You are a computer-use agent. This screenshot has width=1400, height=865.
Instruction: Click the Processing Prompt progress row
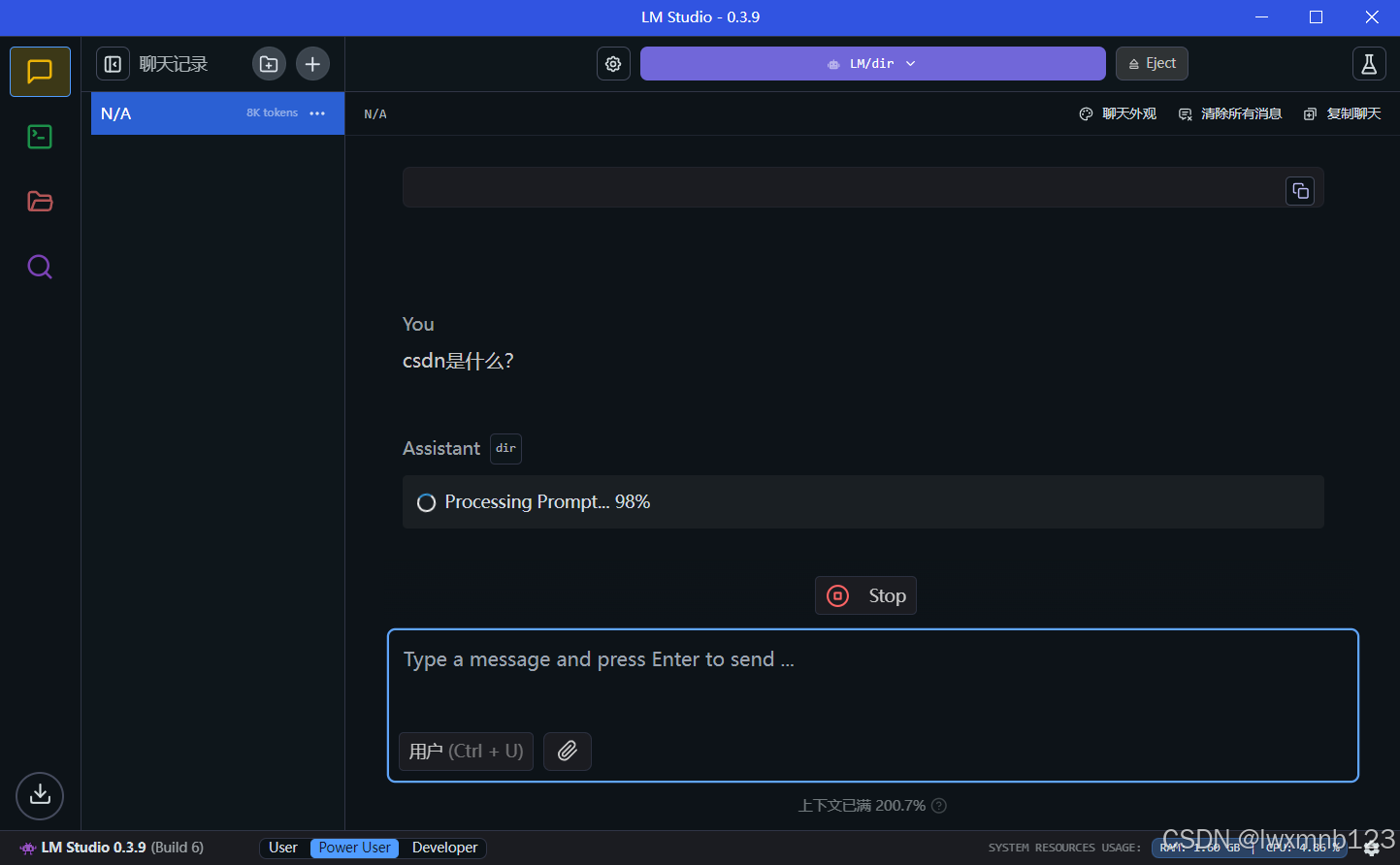[863, 502]
